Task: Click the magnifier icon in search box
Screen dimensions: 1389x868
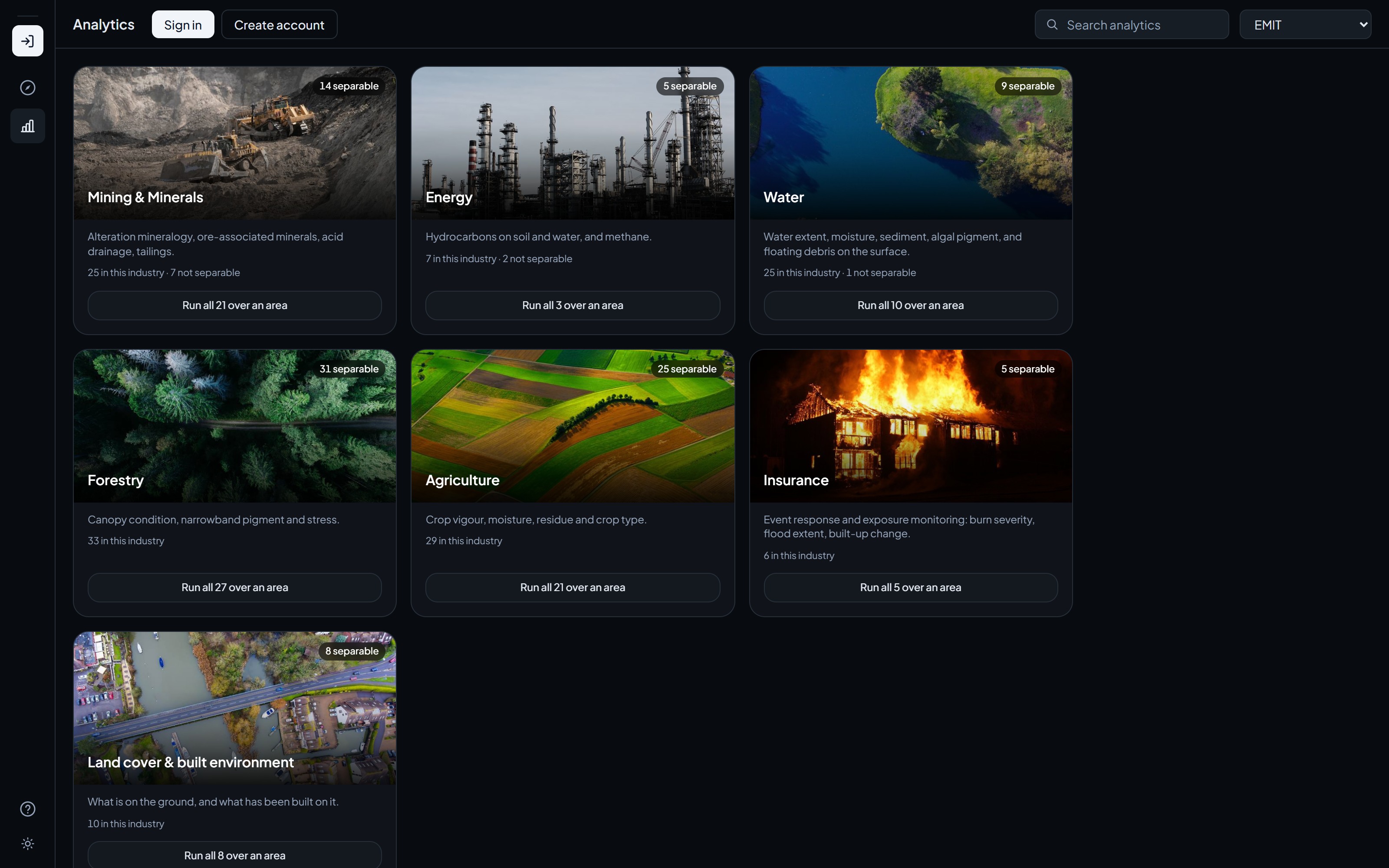Action: point(1052,24)
